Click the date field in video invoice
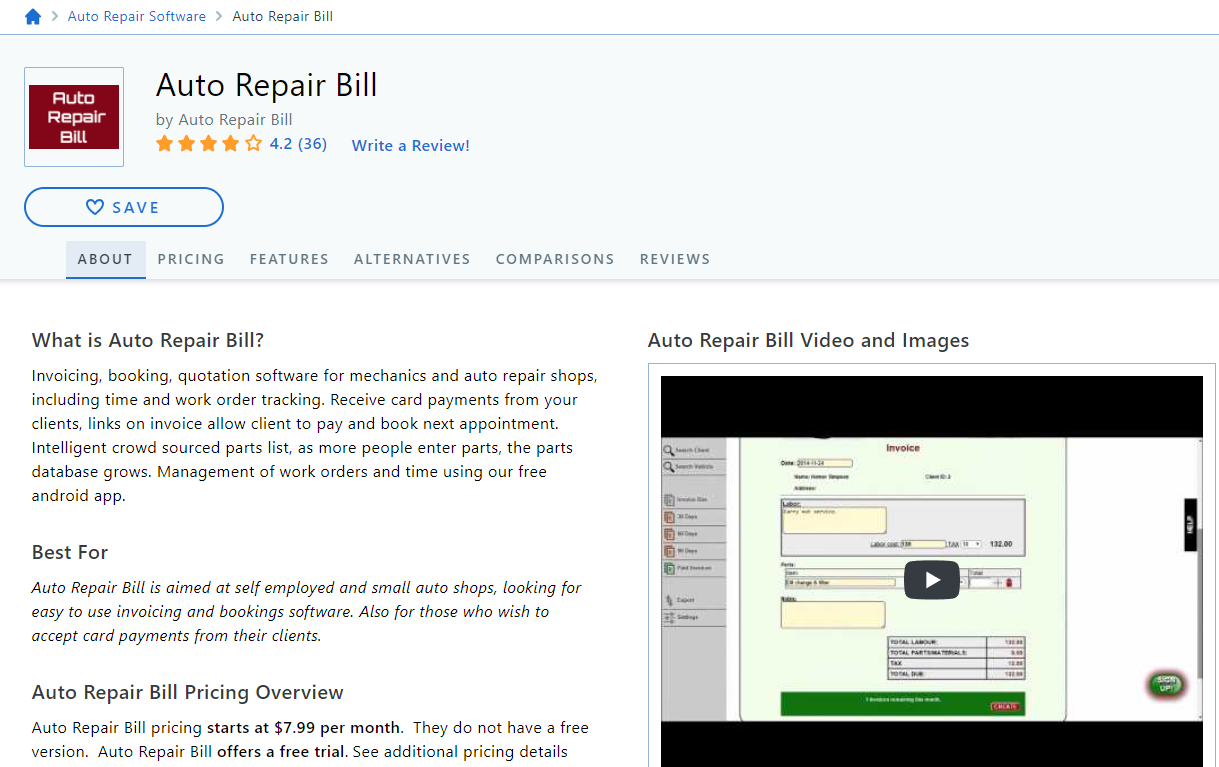 click(825, 463)
